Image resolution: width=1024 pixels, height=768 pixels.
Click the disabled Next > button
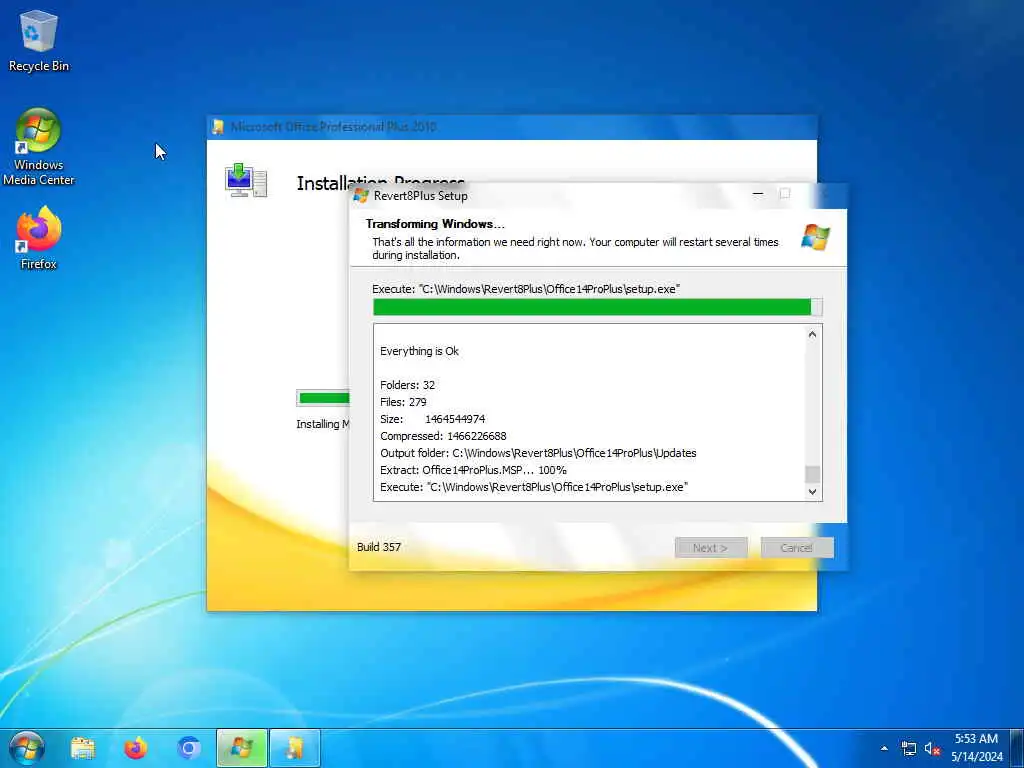[x=711, y=548]
